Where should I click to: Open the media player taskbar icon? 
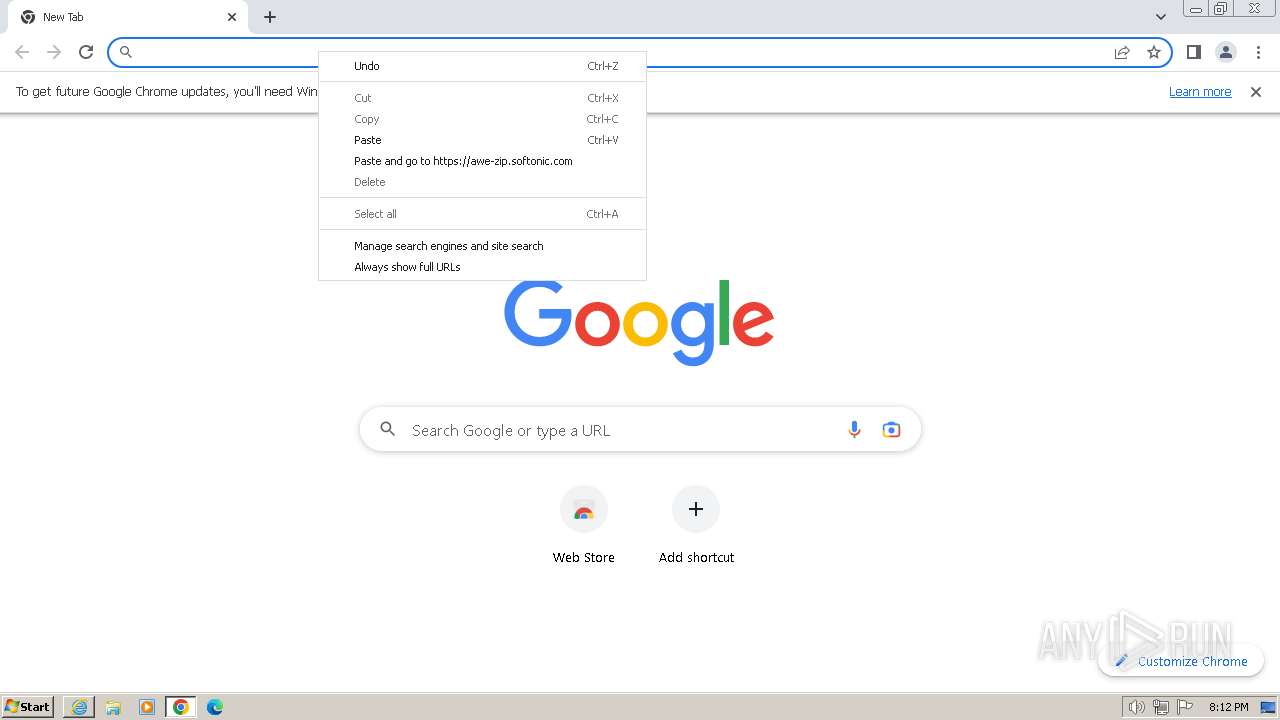pyautogui.click(x=147, y=707)
